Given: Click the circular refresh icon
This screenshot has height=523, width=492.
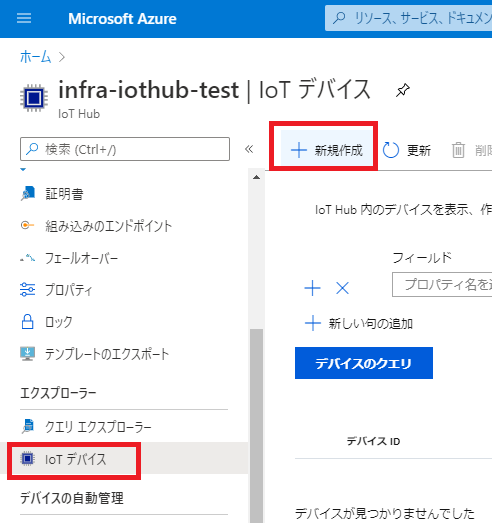Looking at the screenshot, I should coord(390,150).
